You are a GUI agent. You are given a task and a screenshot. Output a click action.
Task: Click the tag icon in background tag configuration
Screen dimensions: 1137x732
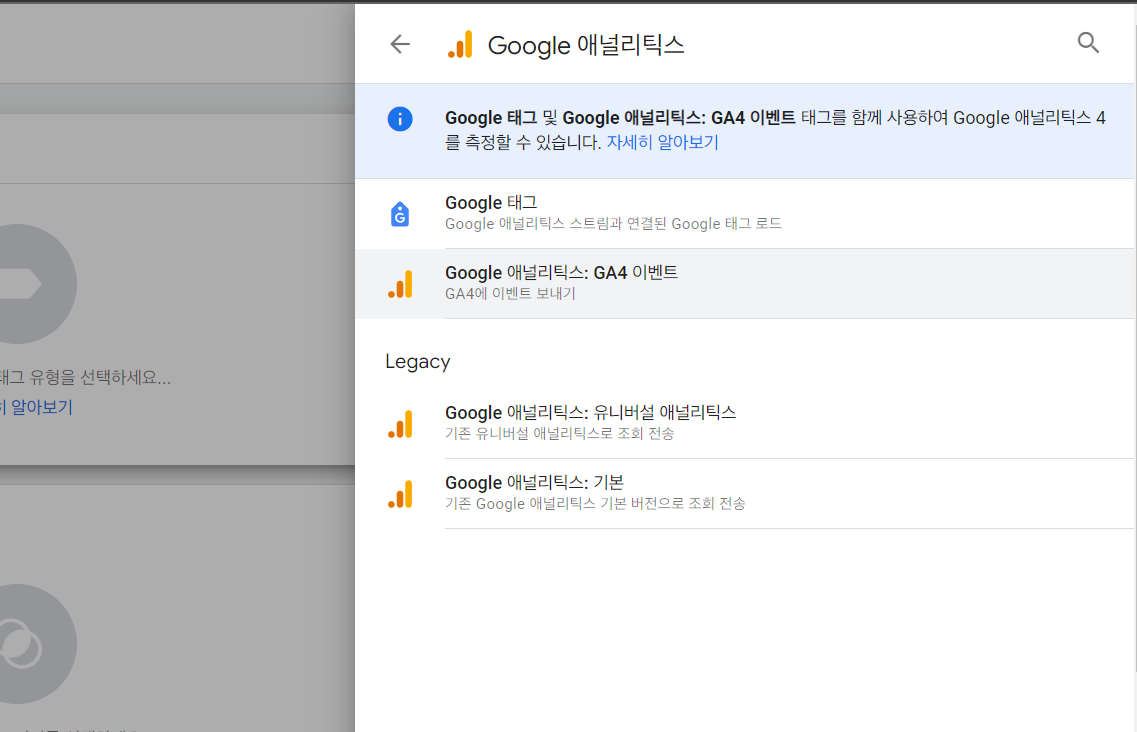[18, 284]
